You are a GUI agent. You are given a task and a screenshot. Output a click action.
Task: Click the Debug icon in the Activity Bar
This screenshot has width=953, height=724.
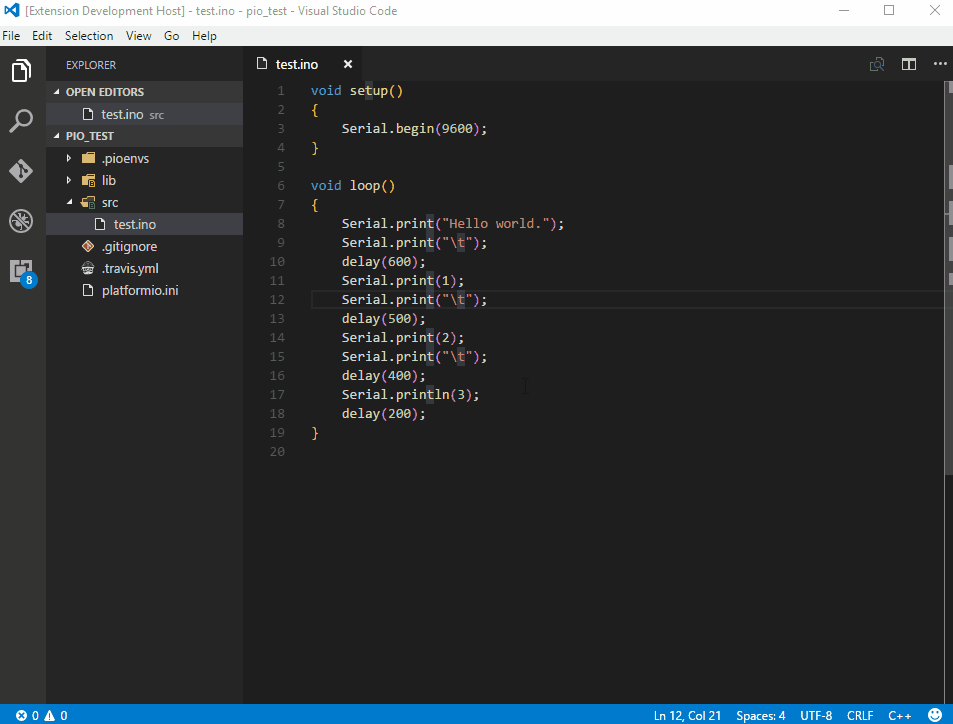pyautogui.click(x=21, y=221)
